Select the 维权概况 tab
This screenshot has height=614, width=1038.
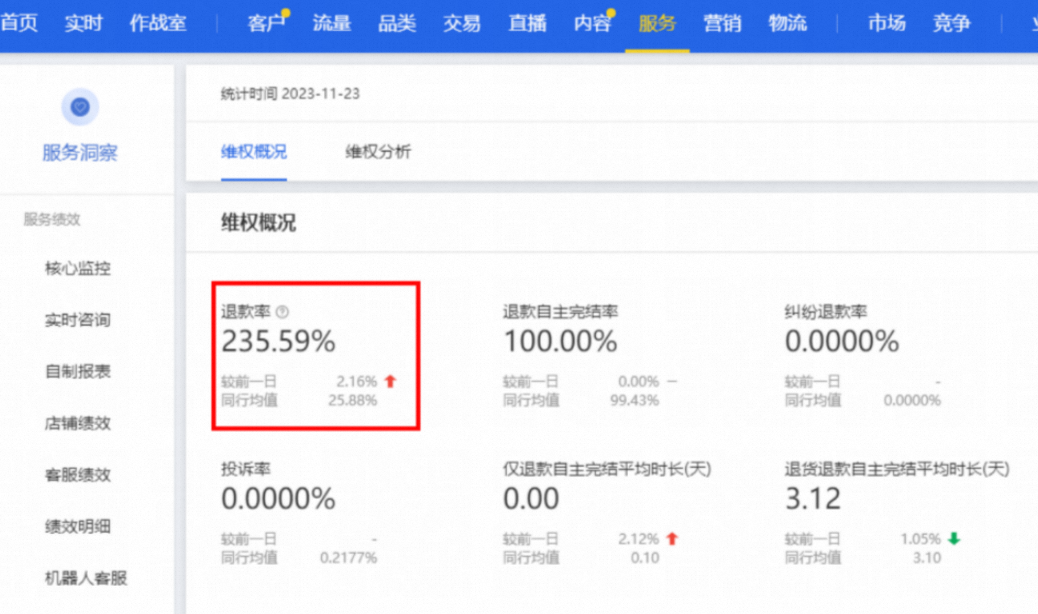pos(254,152)
